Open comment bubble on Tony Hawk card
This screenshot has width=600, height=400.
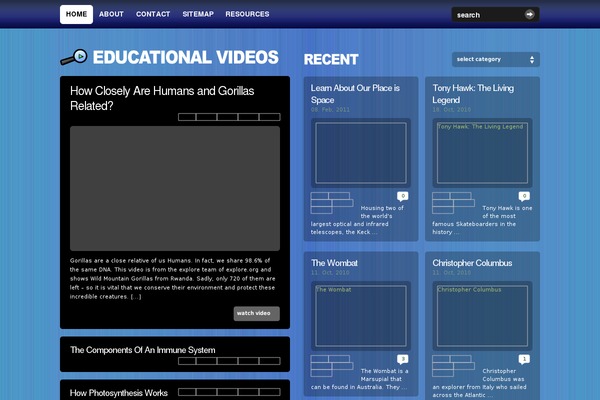[x=524, y=196]
